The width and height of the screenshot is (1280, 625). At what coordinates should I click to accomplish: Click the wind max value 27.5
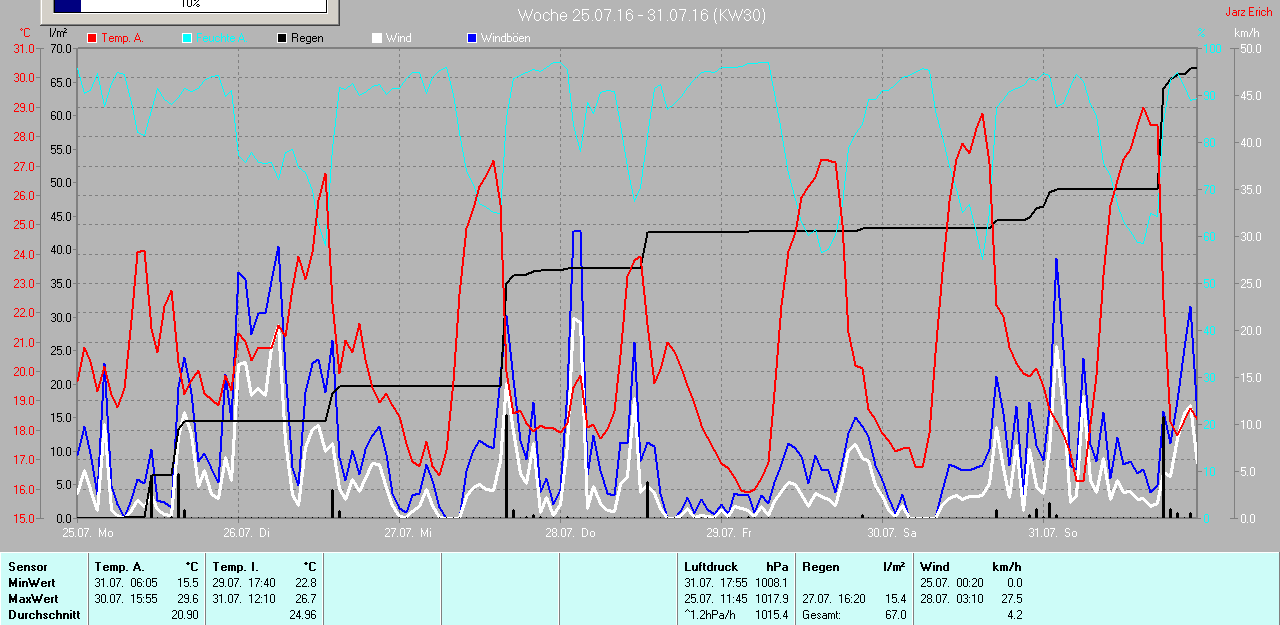click(1010, 599)
